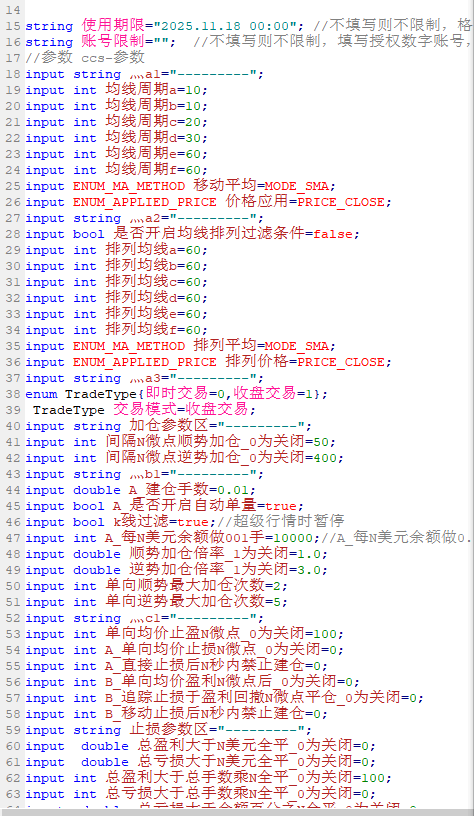Click the name 移动平均 on line 25
This screenshot has height=816, width=476.
point(225,185)
